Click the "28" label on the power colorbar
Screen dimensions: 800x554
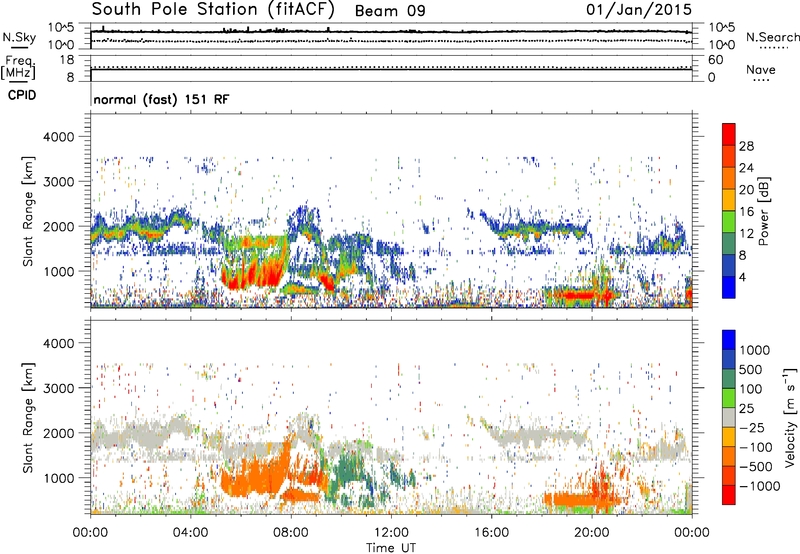(746, 146)
